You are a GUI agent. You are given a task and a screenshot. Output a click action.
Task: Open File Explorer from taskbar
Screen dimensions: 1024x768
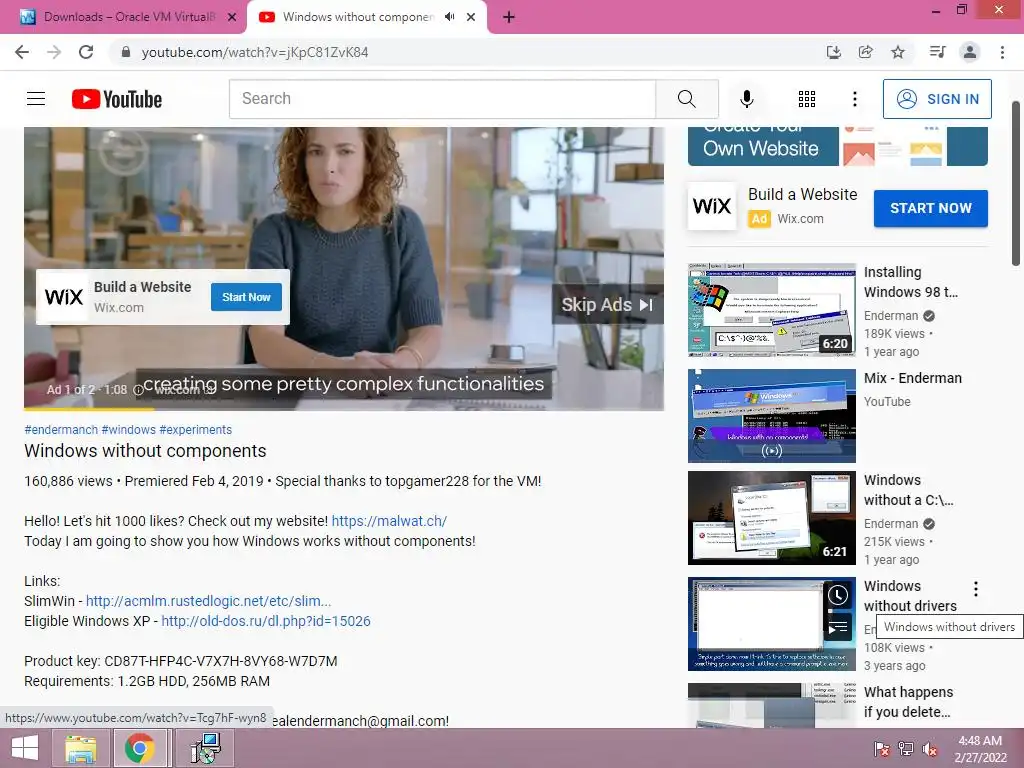point(80,748)
